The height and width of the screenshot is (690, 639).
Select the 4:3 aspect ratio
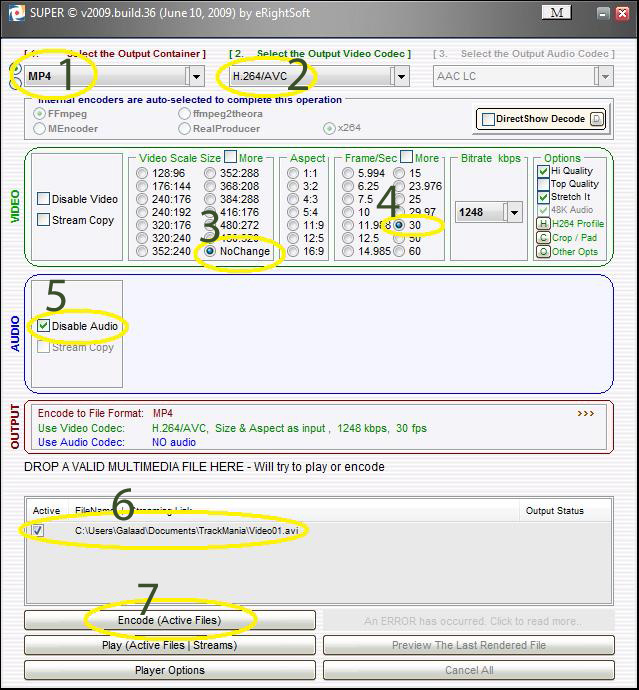[x=293, y=199]
